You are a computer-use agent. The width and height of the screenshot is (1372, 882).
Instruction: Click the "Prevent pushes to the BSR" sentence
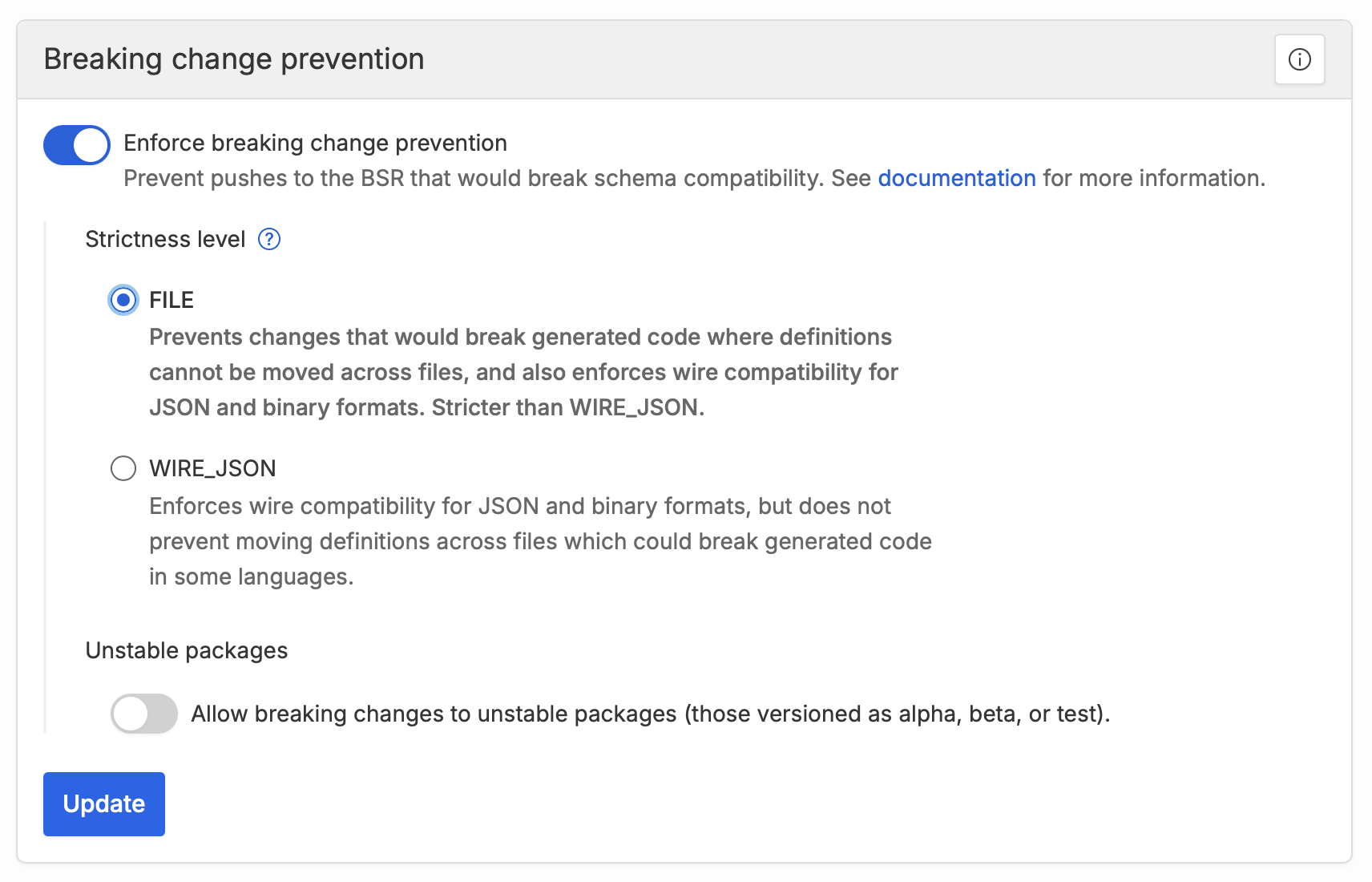(x=694, y=178)
